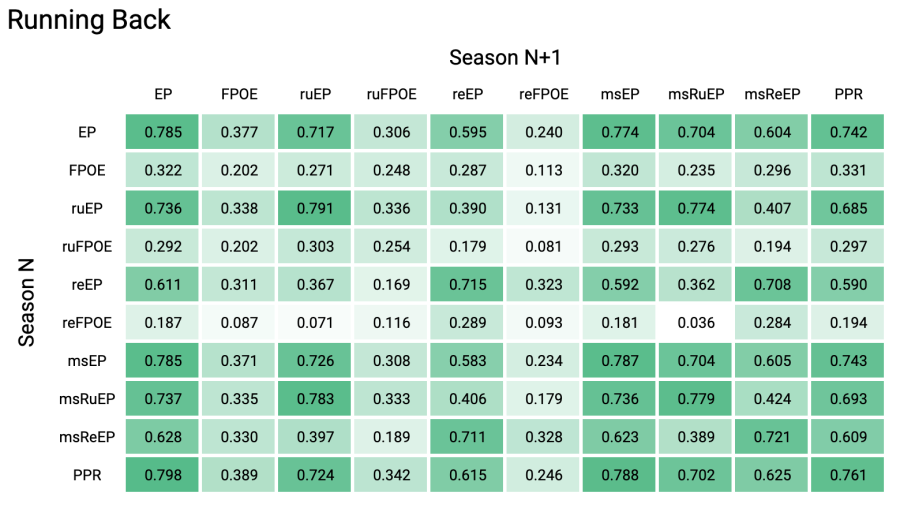Click the 0.036 white cell
The image size is (900, 508).
(696, 323)
